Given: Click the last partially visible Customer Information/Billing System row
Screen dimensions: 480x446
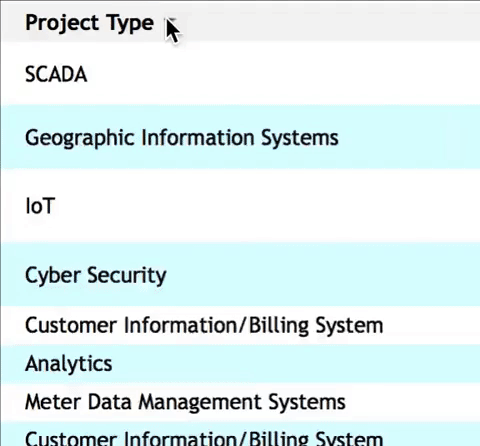Looking at the screenshot, I should point(240,434).
